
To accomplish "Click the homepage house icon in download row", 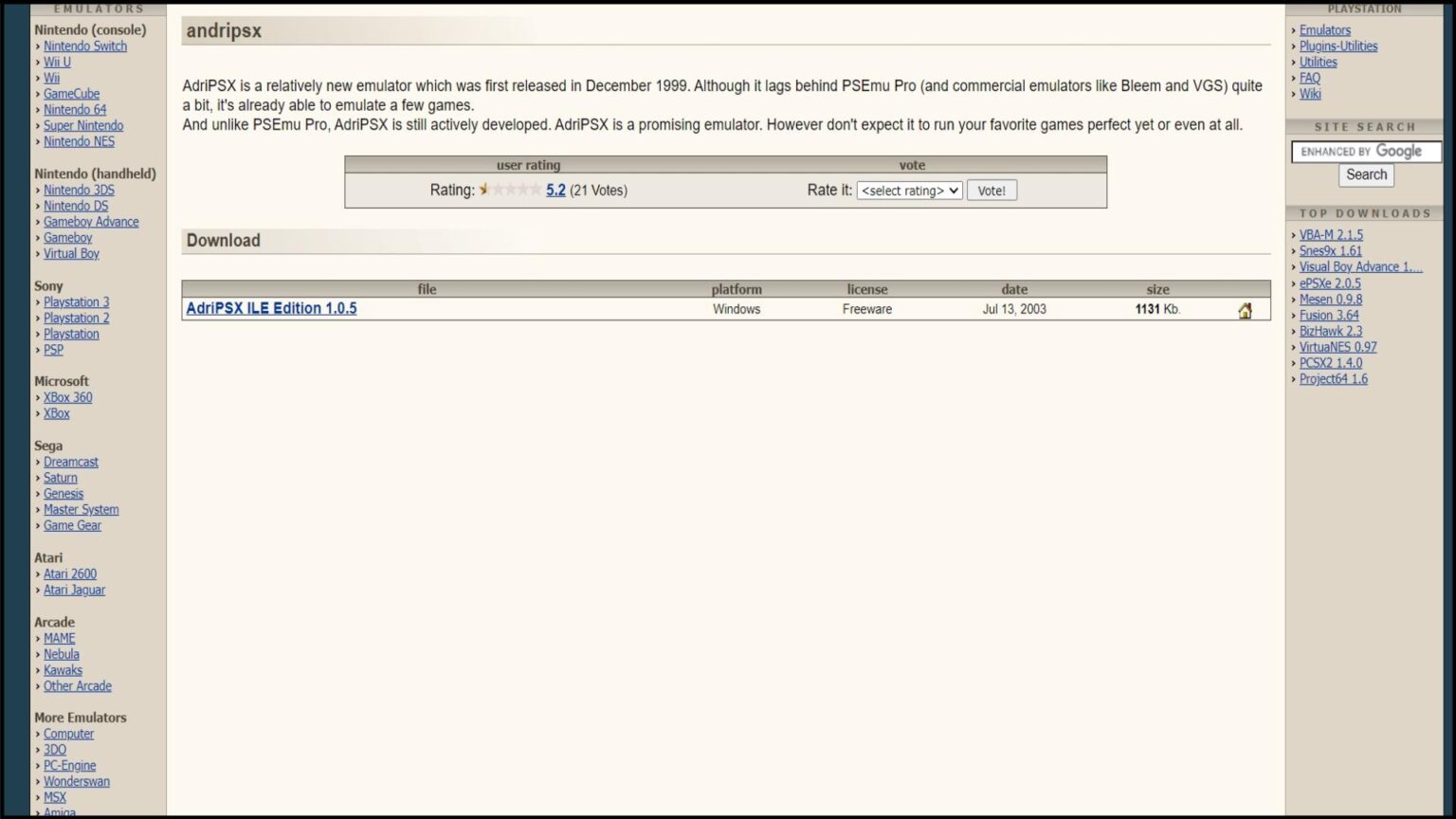I will point(1245,310).
